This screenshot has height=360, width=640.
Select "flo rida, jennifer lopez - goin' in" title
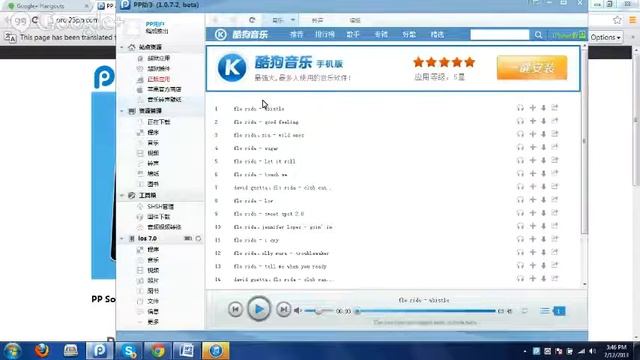283,227
